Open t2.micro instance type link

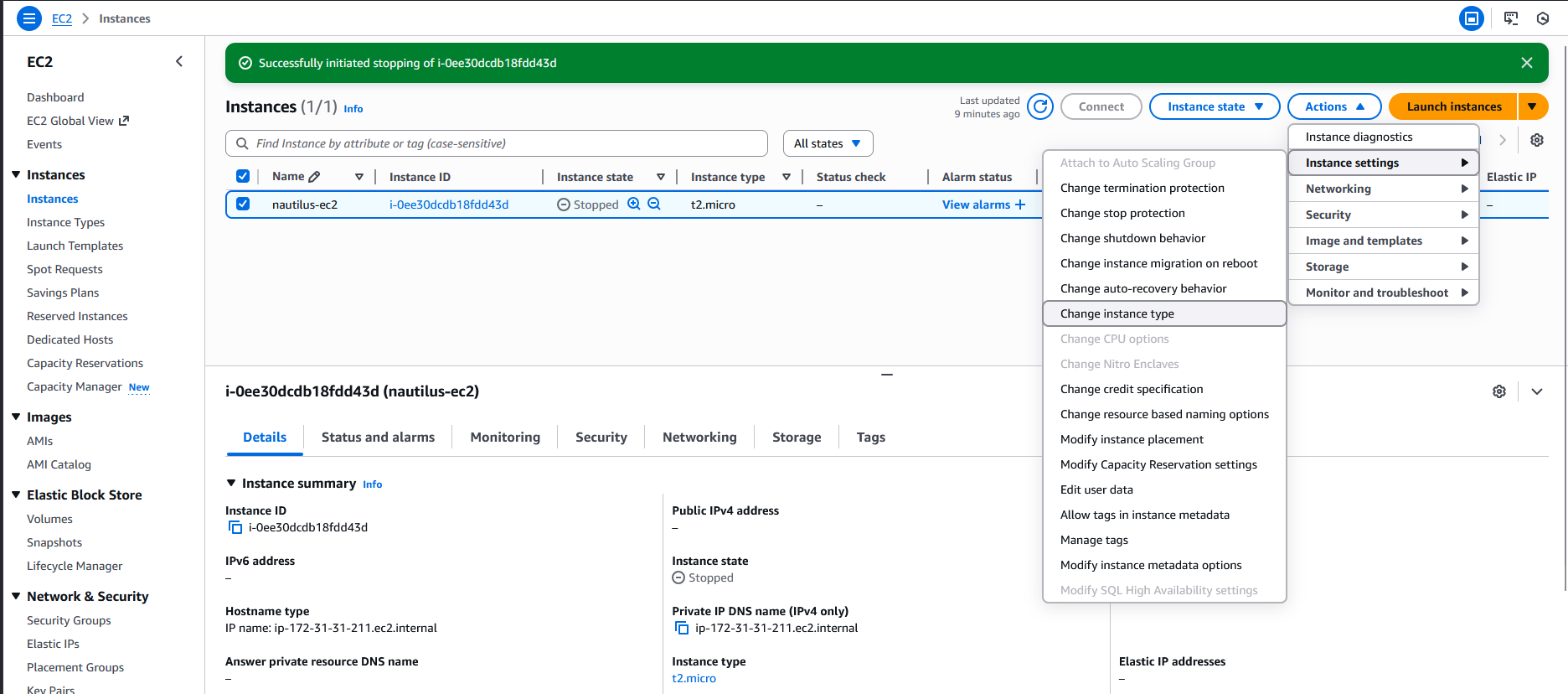(694, 678)
